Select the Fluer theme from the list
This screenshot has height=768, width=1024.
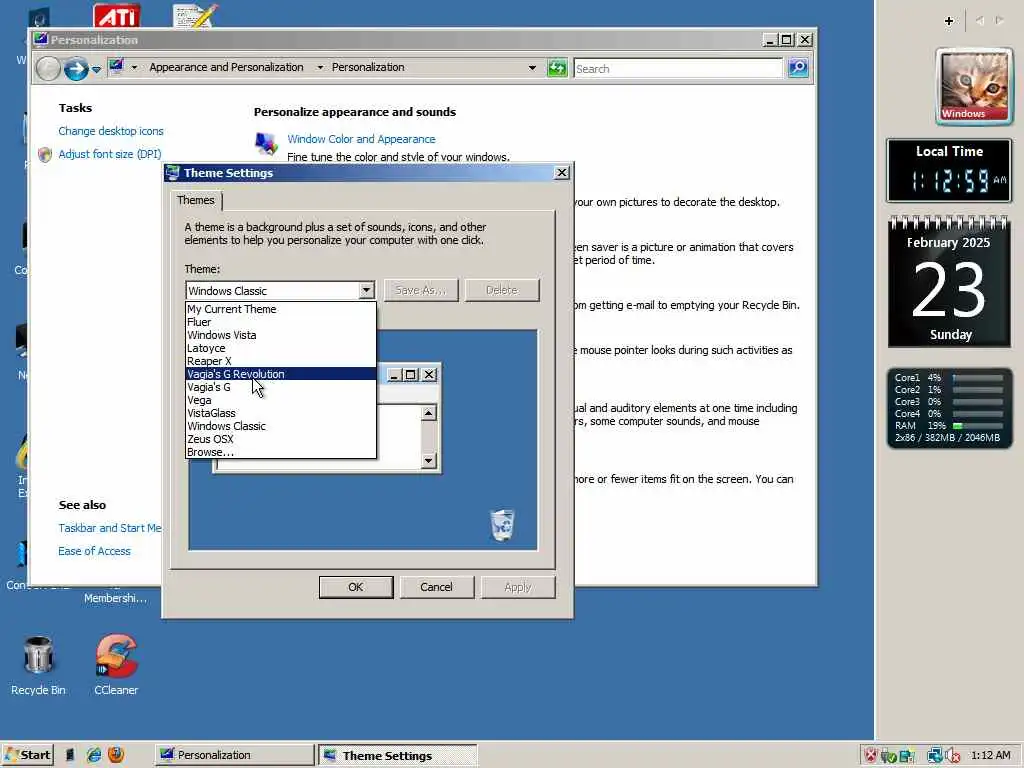281,322
